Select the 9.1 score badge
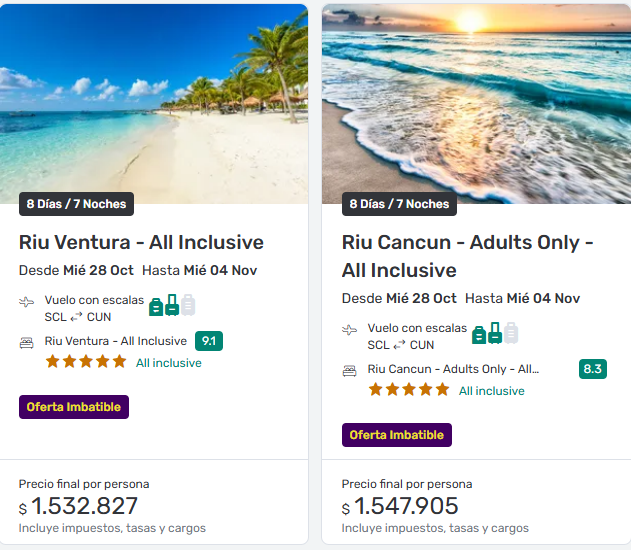Viewport: 631px width, 550px height. pyautogui.click(x=209, y=341)
